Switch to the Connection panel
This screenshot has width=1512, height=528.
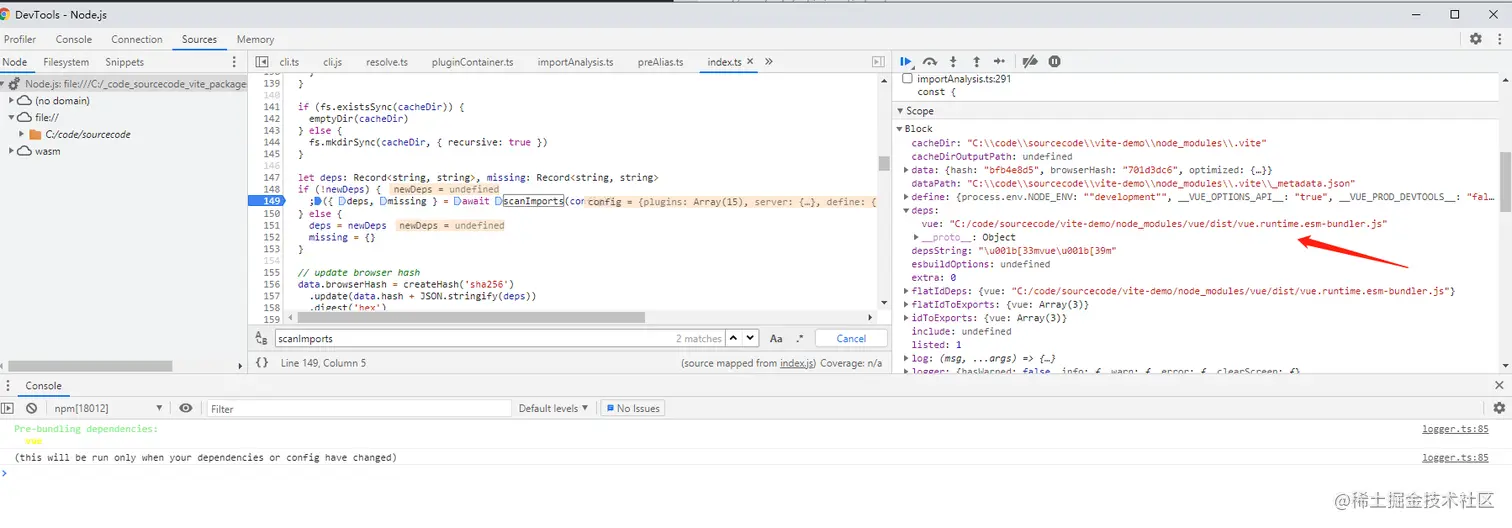(137, 39)
